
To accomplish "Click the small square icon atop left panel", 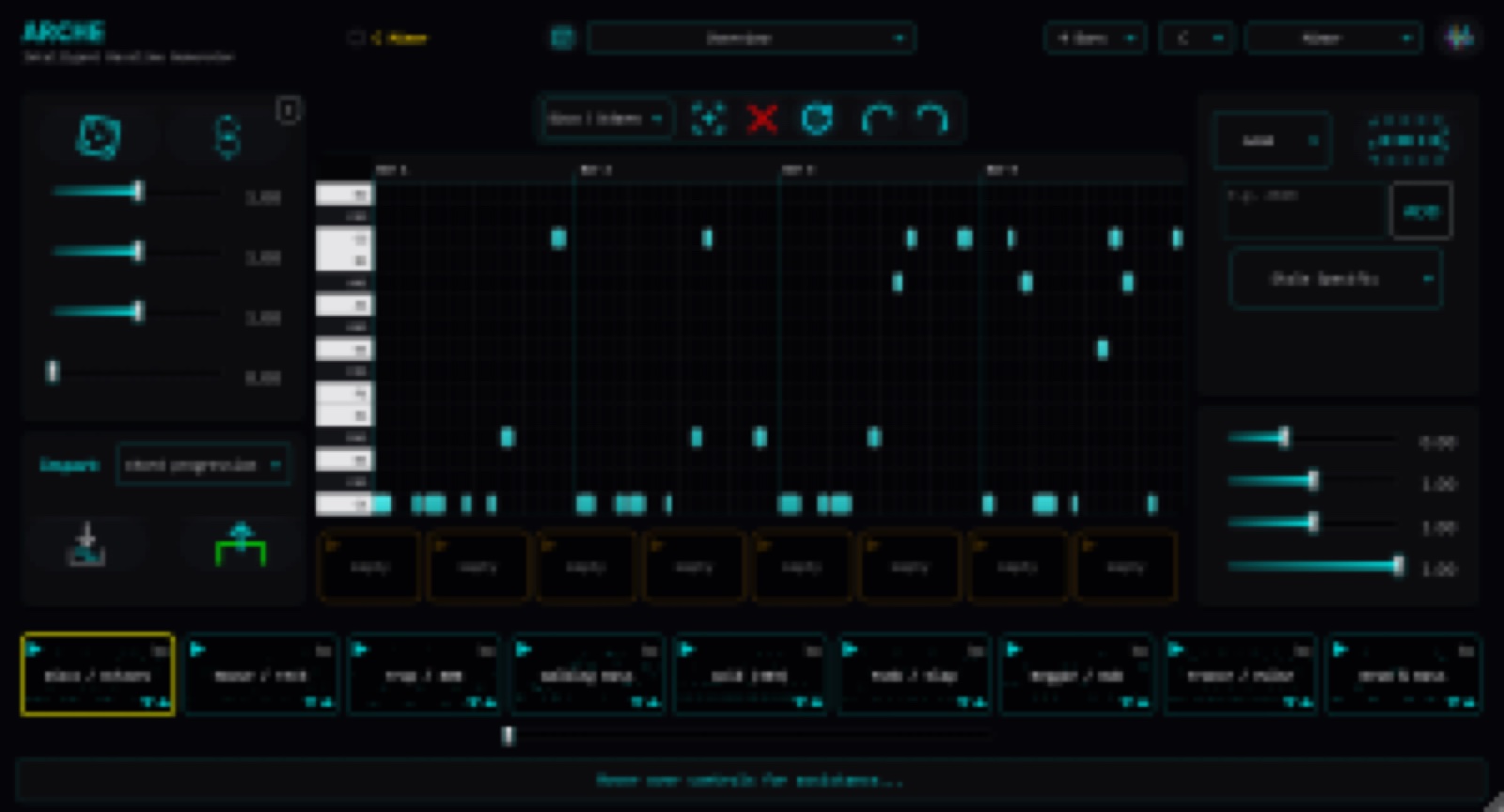I will point(288,111).
